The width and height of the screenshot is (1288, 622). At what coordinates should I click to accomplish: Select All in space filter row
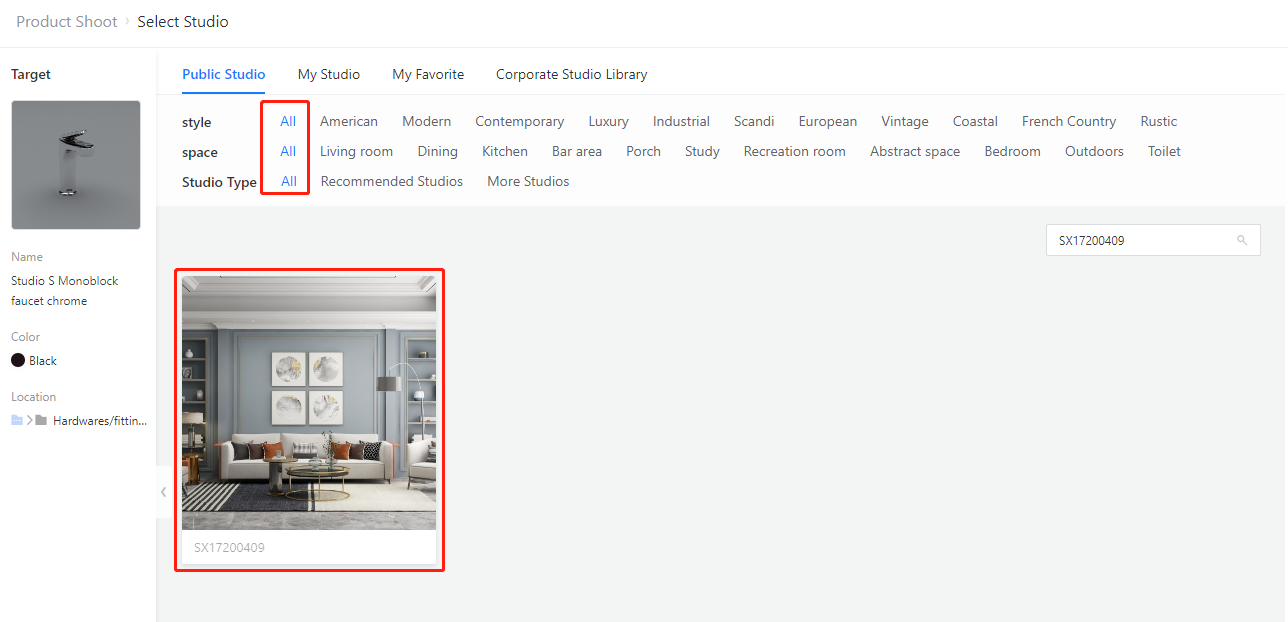[288, 151]
